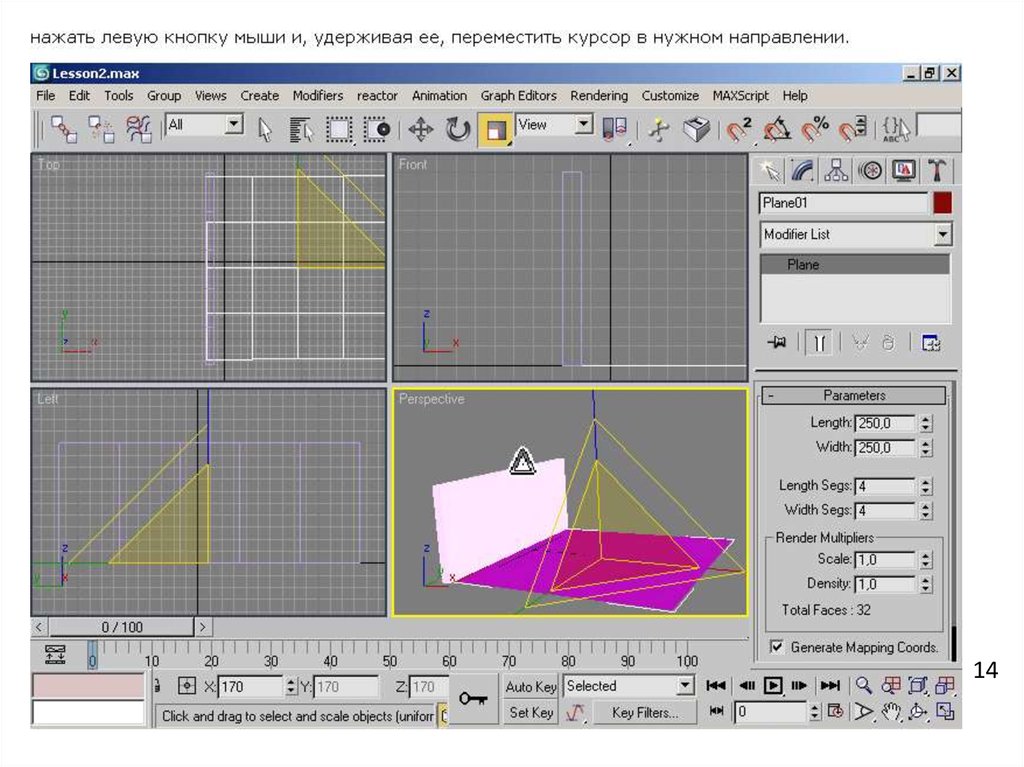Collapse the Parameters rollout
This screenshot has width=1024, height=767.
point(853,395)
